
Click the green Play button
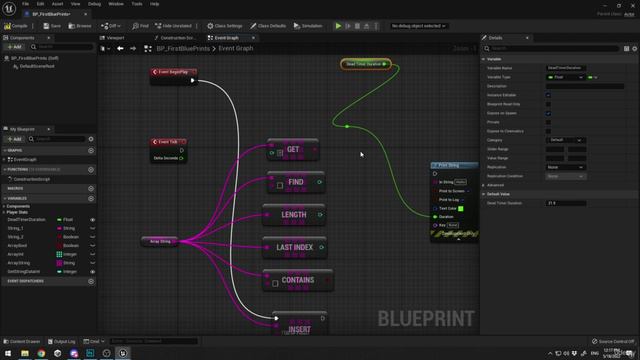click(338, 26)
